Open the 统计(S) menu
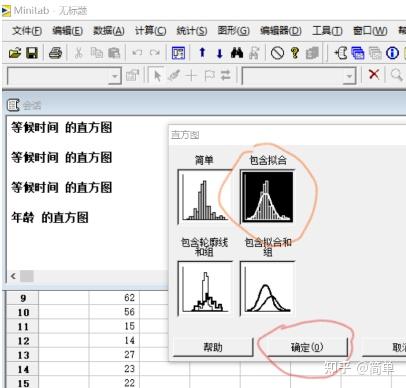406x388 pixels. (192, 31)
